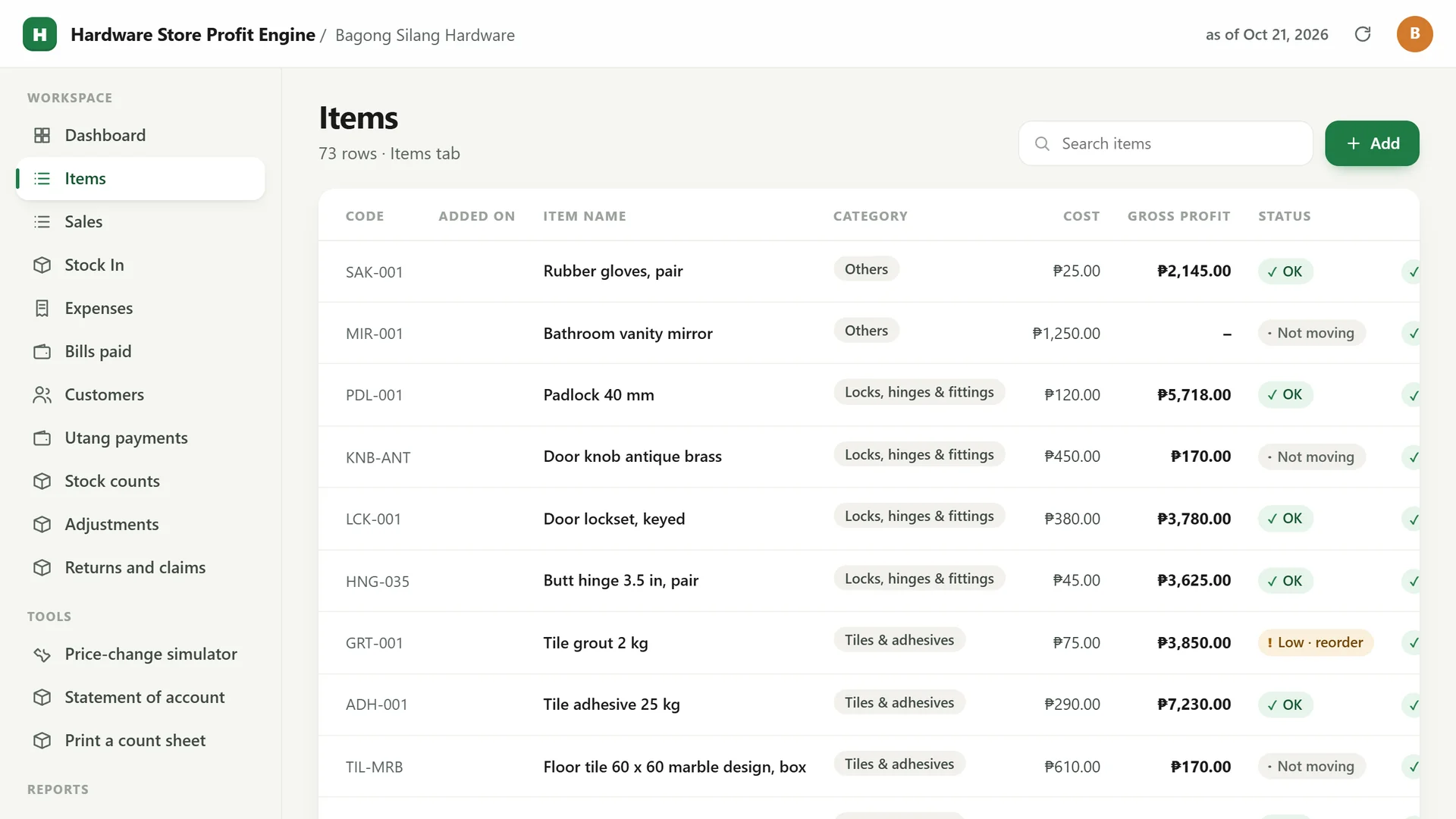This screenshot has width=1456, height=819.
Task: Click the Stock In box icon
Action: tap(42, 265)
